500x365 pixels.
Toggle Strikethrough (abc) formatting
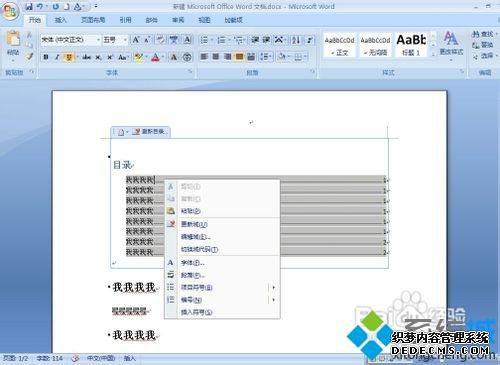click(87, 57)
